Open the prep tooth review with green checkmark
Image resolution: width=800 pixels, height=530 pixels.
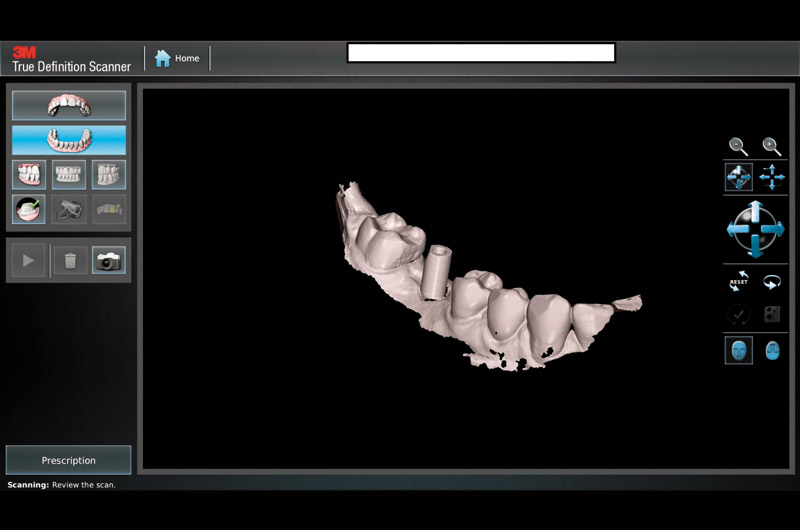tap(29, 209)
